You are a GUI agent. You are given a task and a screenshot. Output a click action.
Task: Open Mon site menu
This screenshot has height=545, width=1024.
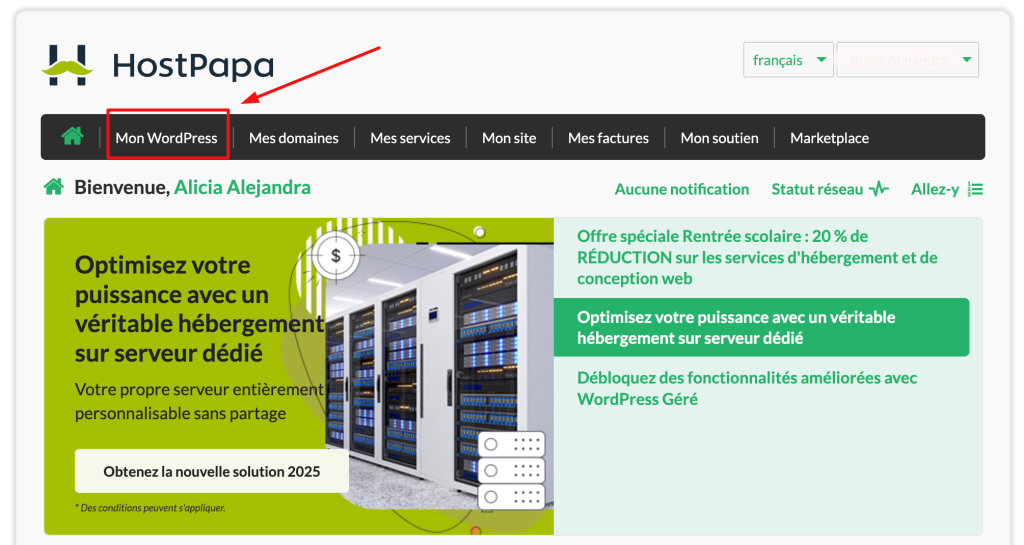(509, 138)
